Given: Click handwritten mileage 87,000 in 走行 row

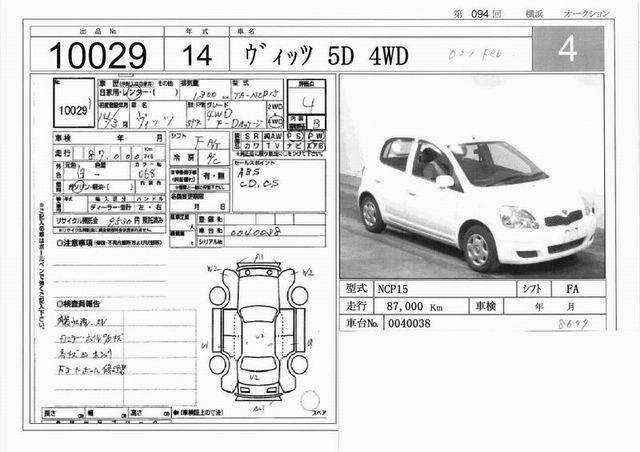Looking at the screenshot, I should tap(114, 155).
